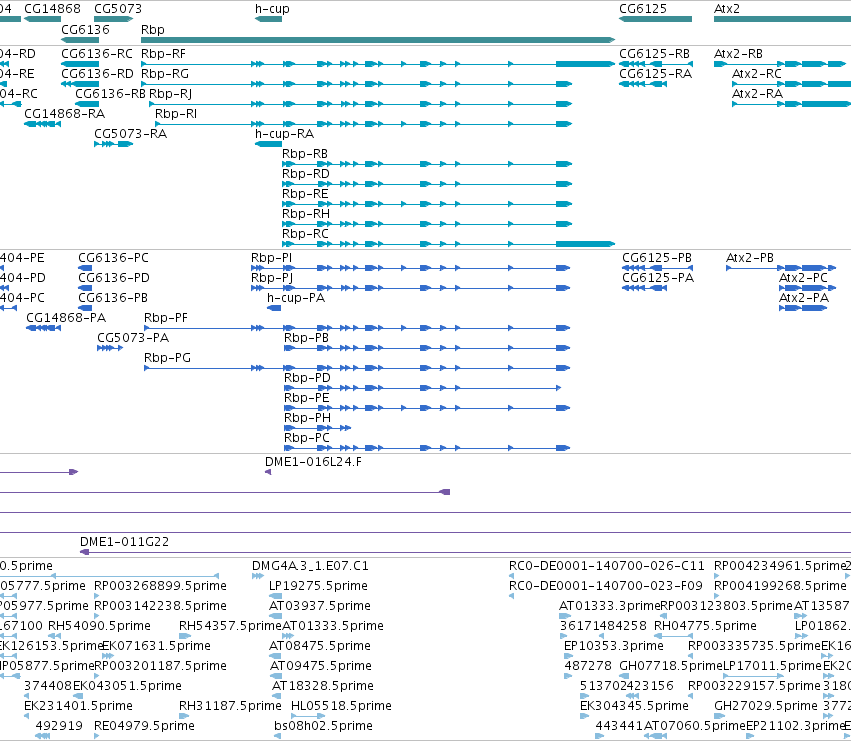Click protein Rbp-PI label

pos(271,258)
